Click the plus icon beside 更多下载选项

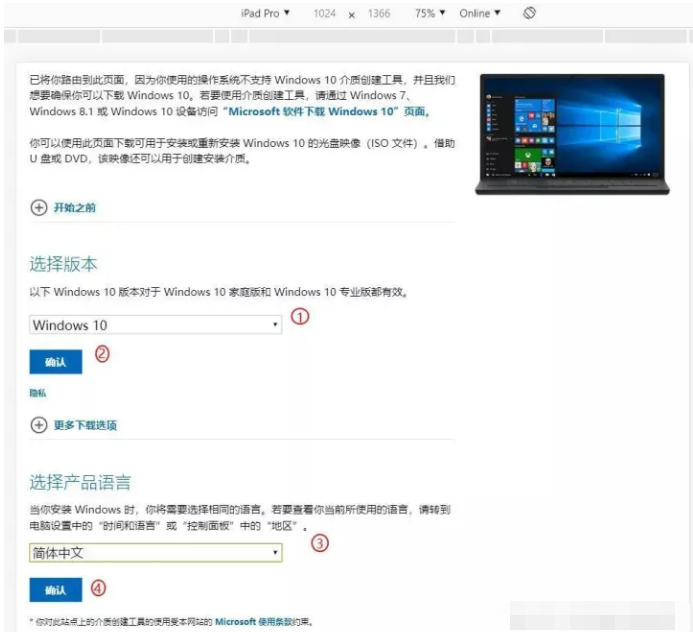(x=39, y=425)
